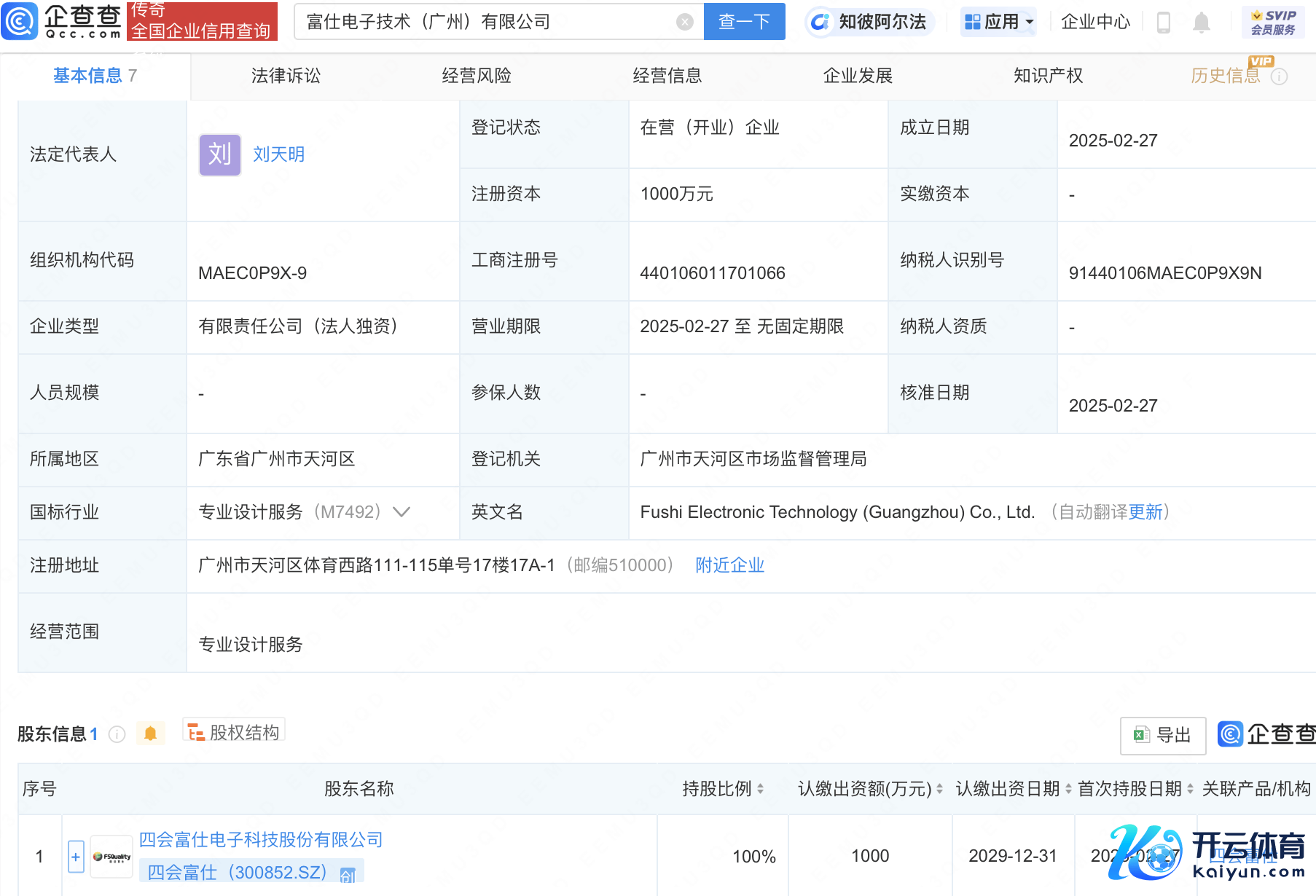Image resolution: width=1316 pixels, height=896 pixels.
Task: Open 附近企业 nearby companies link
Action: tap(729, 565)
